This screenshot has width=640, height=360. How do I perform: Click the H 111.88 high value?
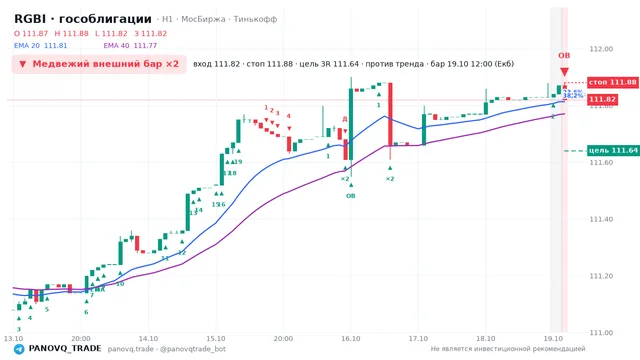[x=71, y=33]
